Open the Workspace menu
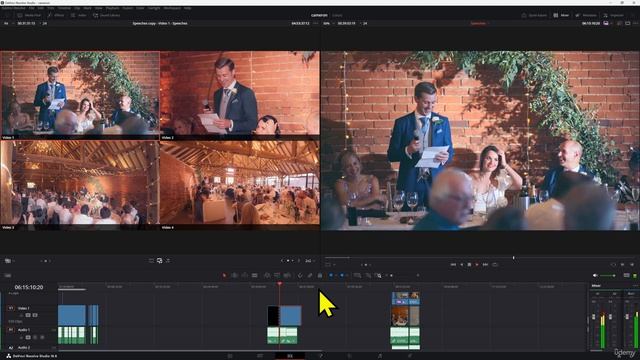Viewport: 640px width, 360px height. (172, 8)
